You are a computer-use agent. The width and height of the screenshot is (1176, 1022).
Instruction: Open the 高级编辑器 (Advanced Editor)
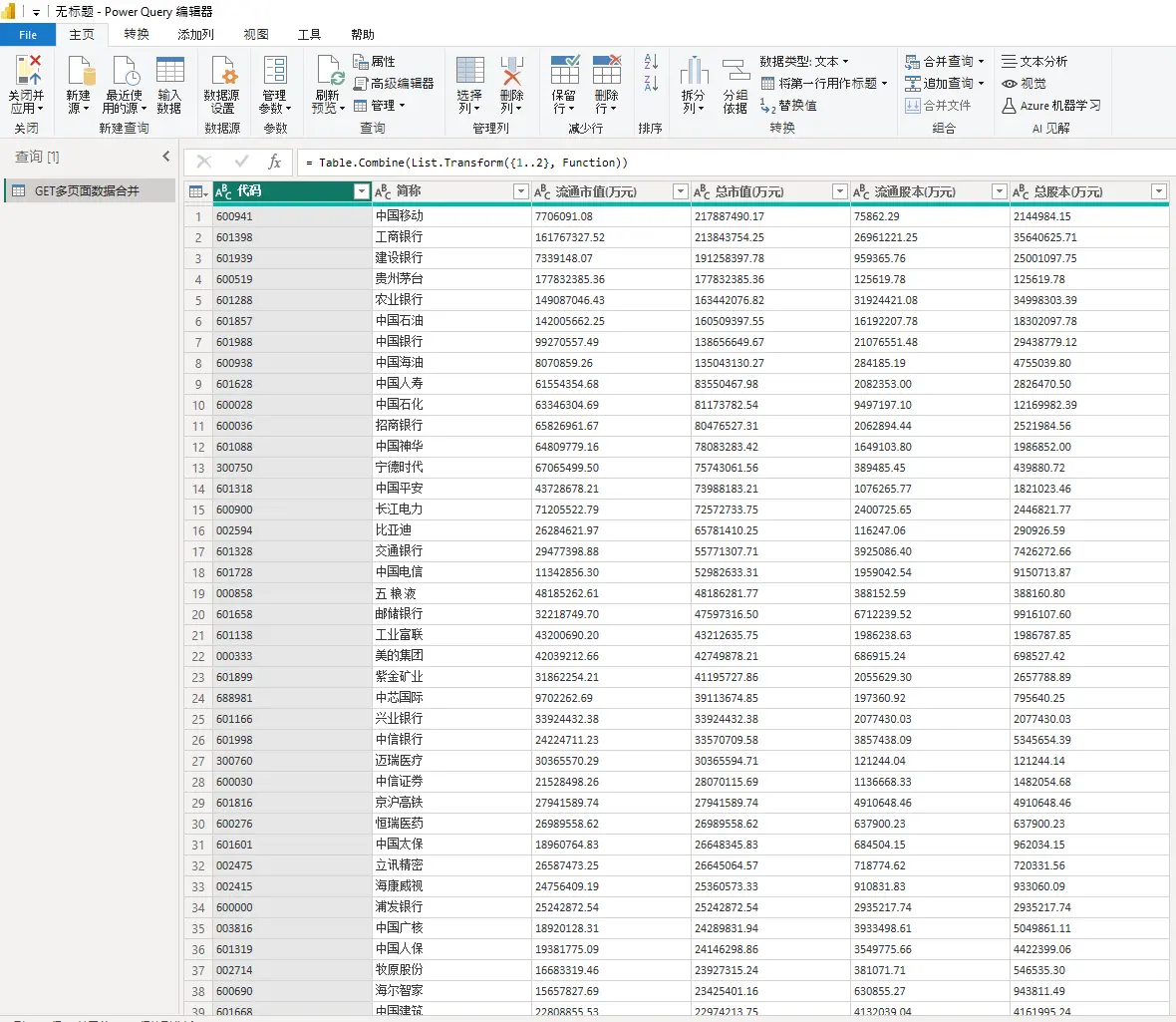393,84
